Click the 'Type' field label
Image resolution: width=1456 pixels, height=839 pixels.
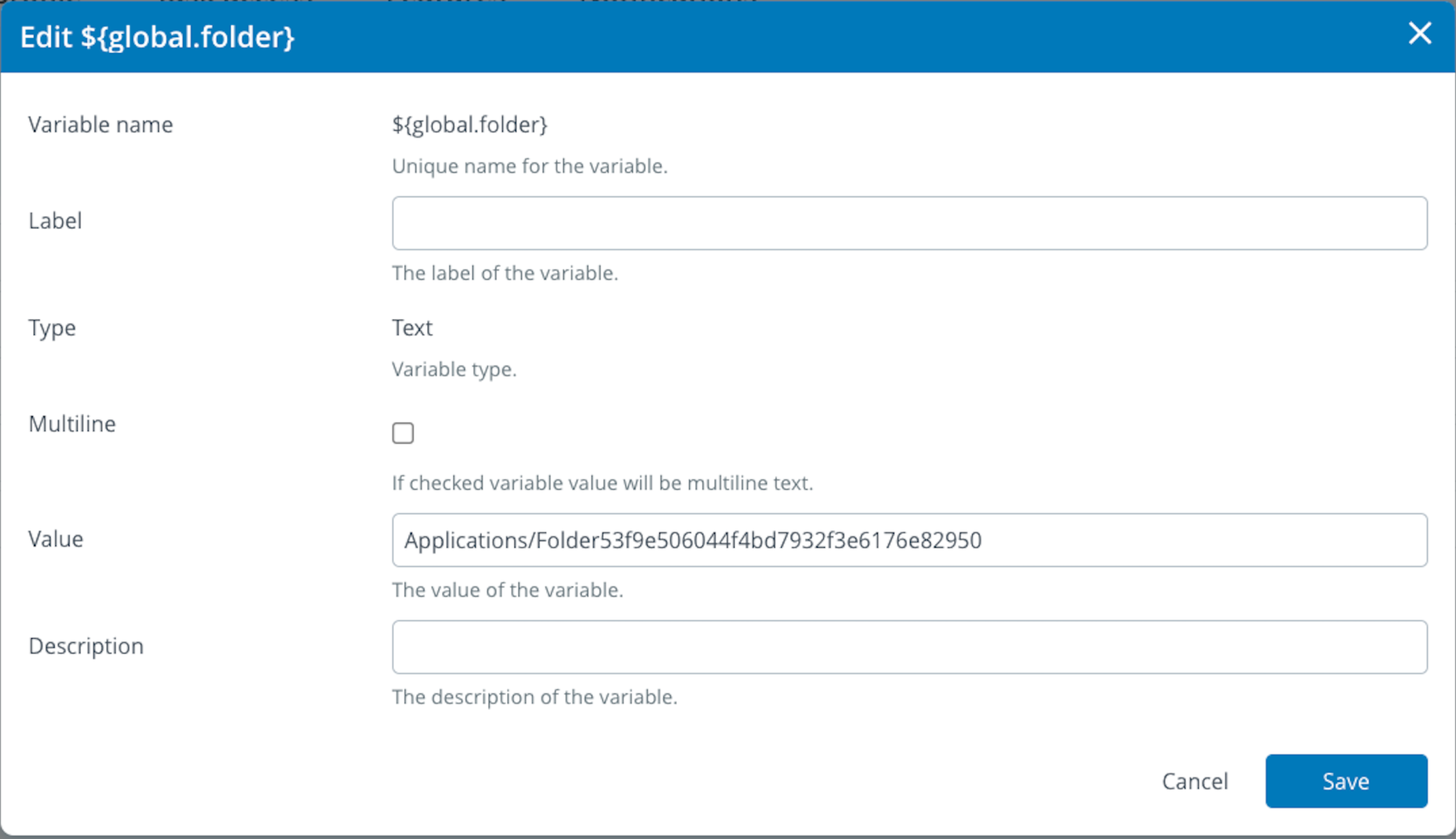(53, 328)
